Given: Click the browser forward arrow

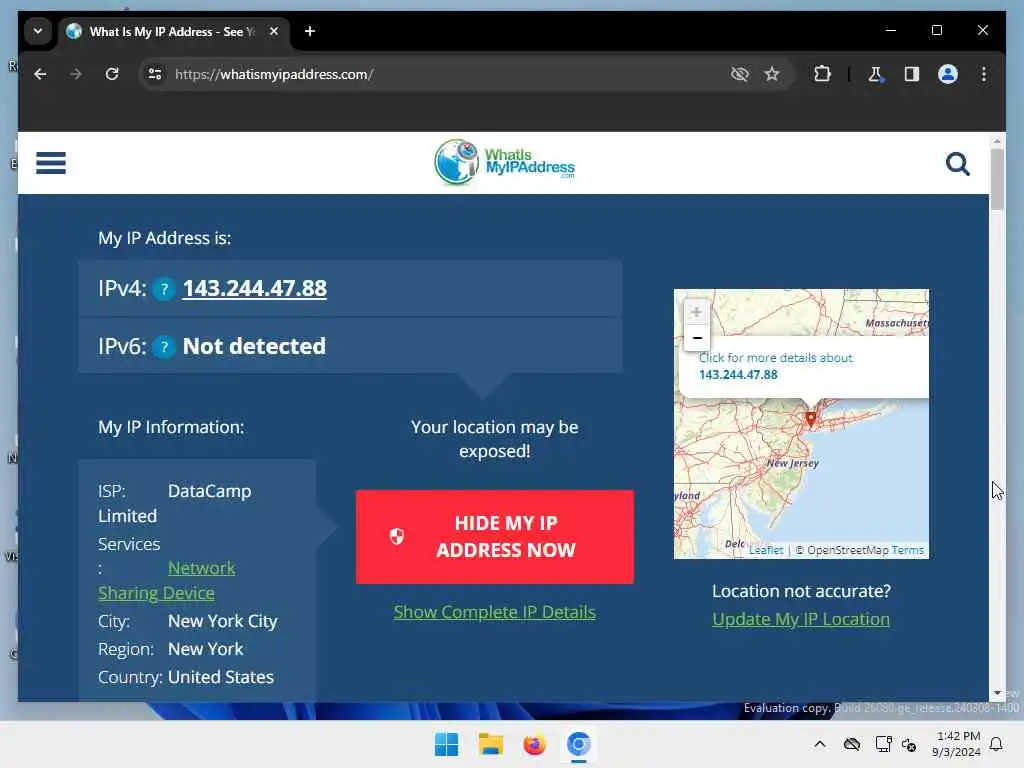Looking at the screenshot, I should pyautogui.click(x=76, y=74).
